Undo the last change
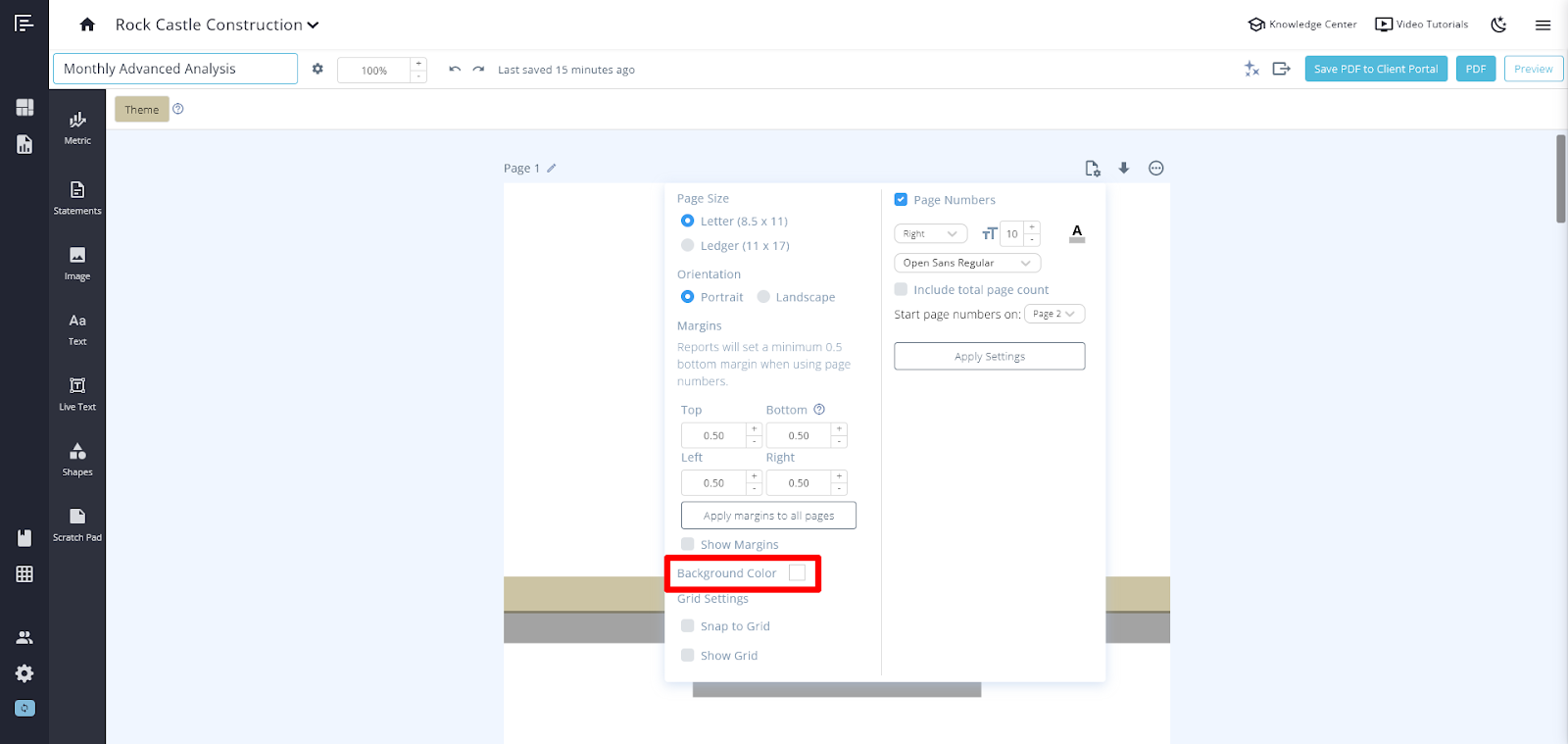1568x744 pixels. point(455,69)
